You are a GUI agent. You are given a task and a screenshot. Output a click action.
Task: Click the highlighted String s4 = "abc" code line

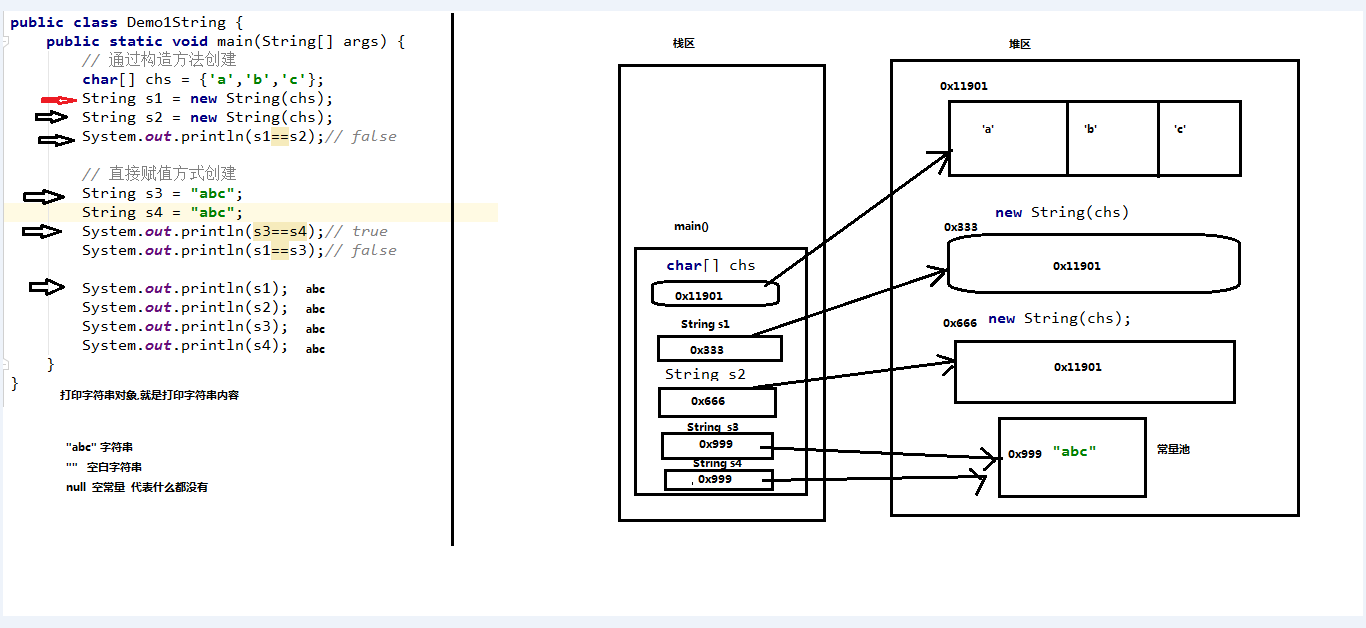click(162, 212)
